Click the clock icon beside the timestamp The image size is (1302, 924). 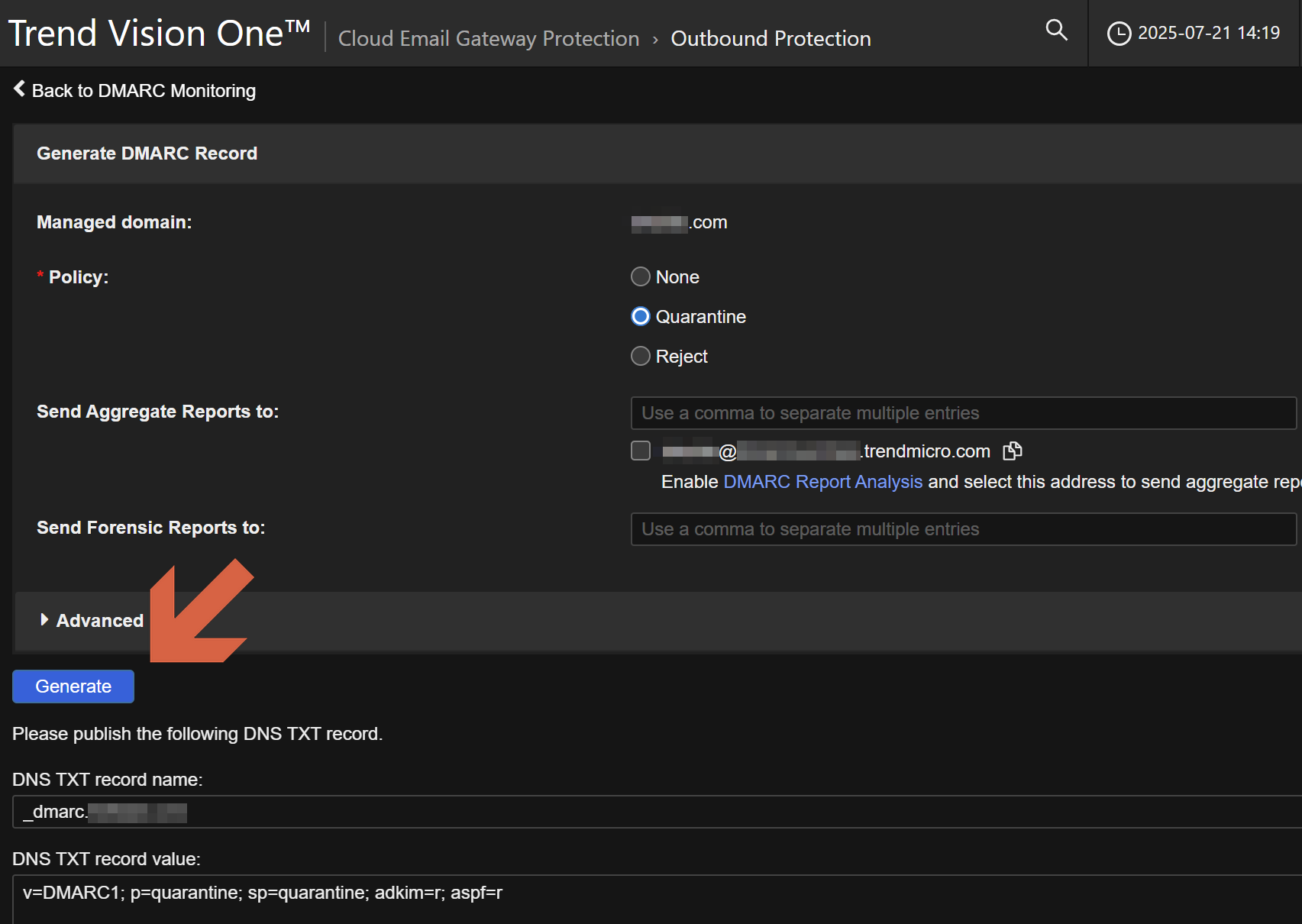pyautogui.click(x=1119, y=34)
